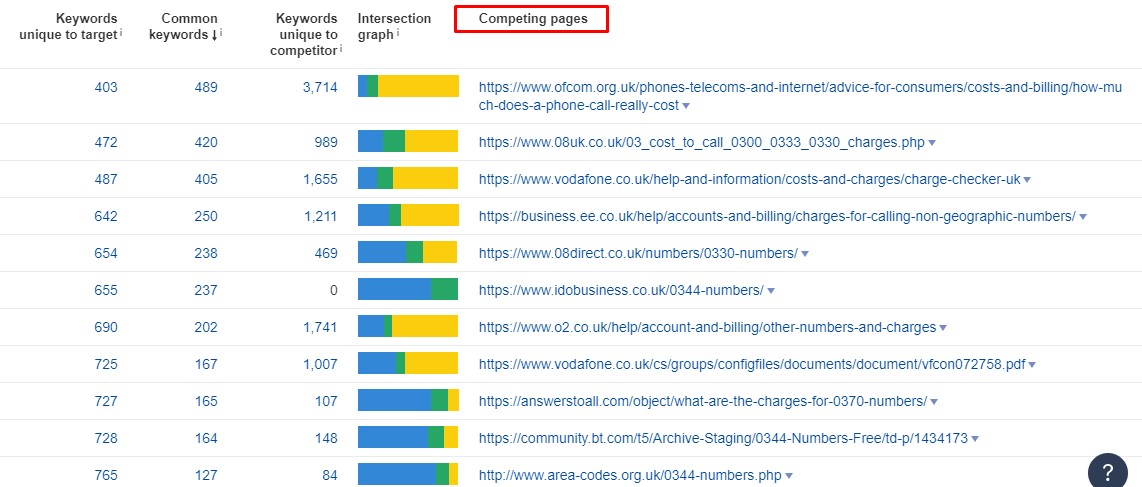Click the 405 common keywords value
1142x487 pixels.
pyautogui.click(x=206, y=180)
